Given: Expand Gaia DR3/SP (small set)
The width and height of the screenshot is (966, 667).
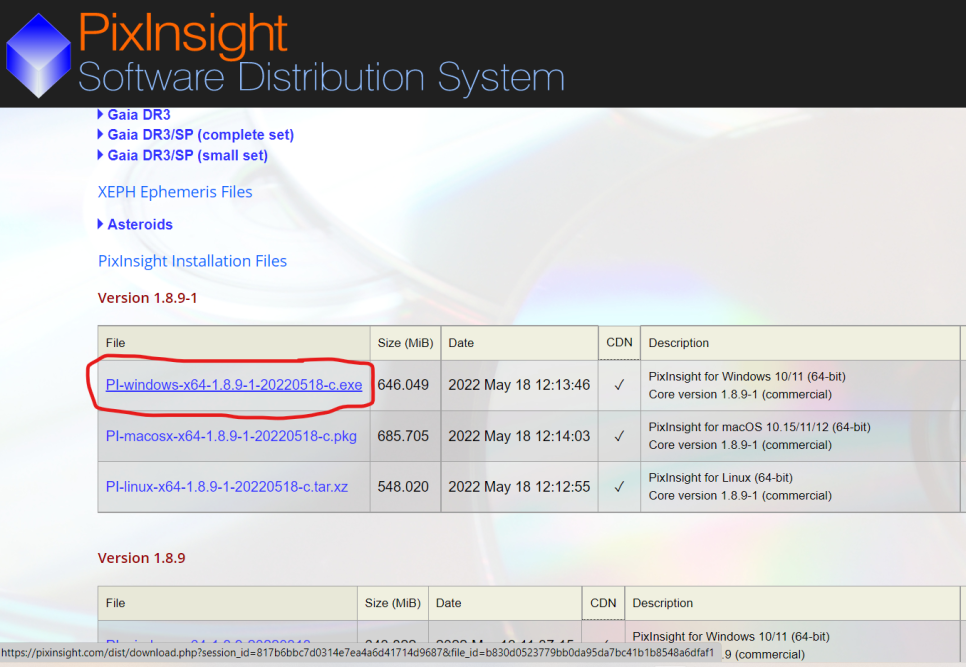Looking at the screenshot, I should coord(182,155).
